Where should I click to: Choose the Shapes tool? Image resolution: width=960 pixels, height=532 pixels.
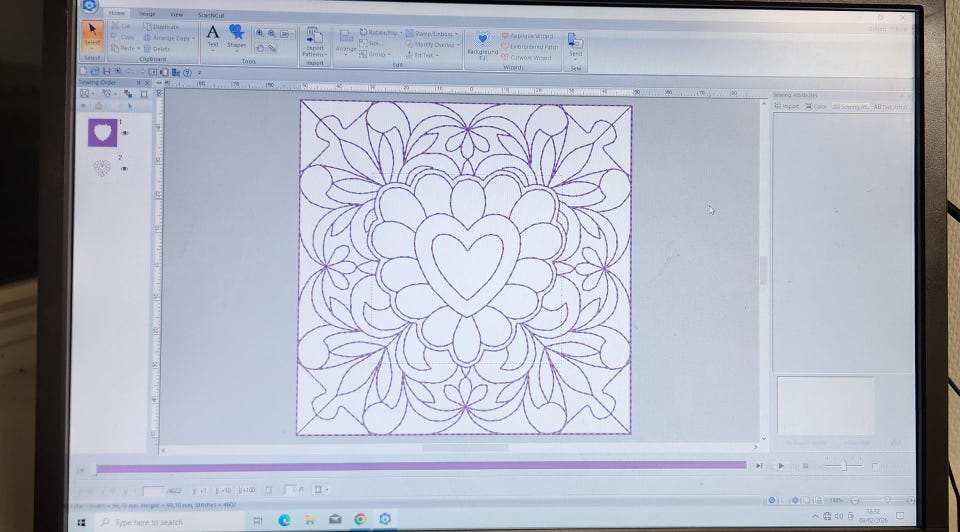point(236,36)
